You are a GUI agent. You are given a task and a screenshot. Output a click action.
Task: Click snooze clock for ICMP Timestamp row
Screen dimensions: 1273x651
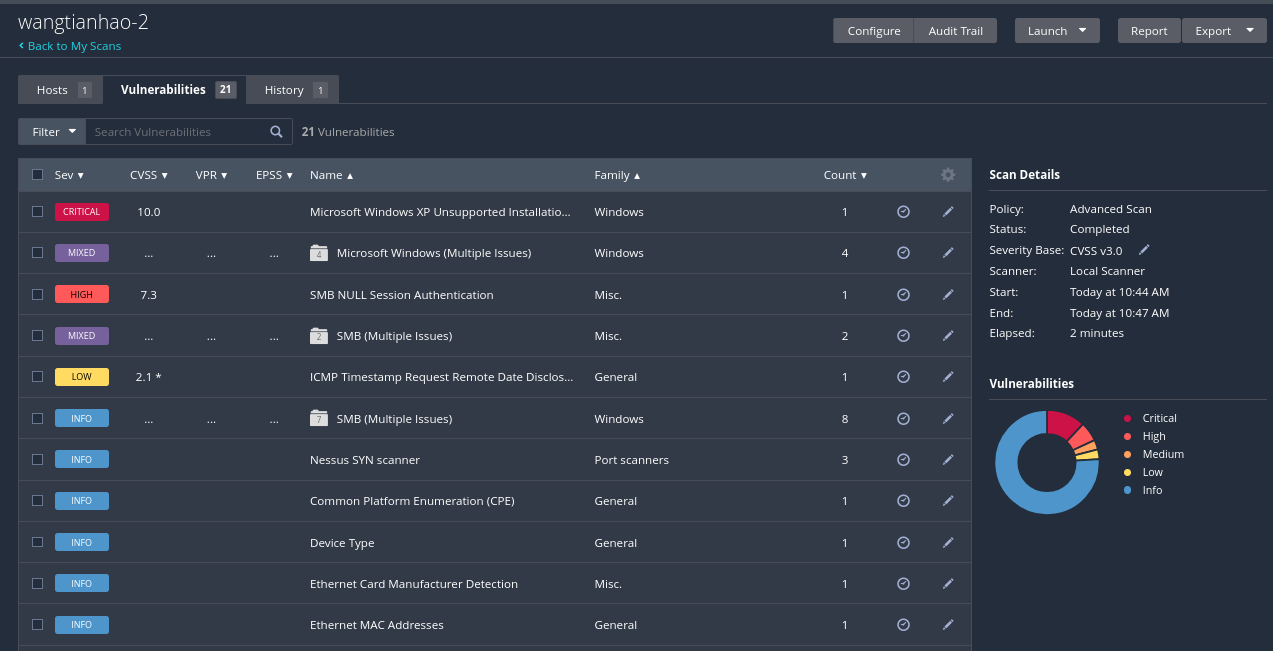pyautogui.click(x=903, y=377)
